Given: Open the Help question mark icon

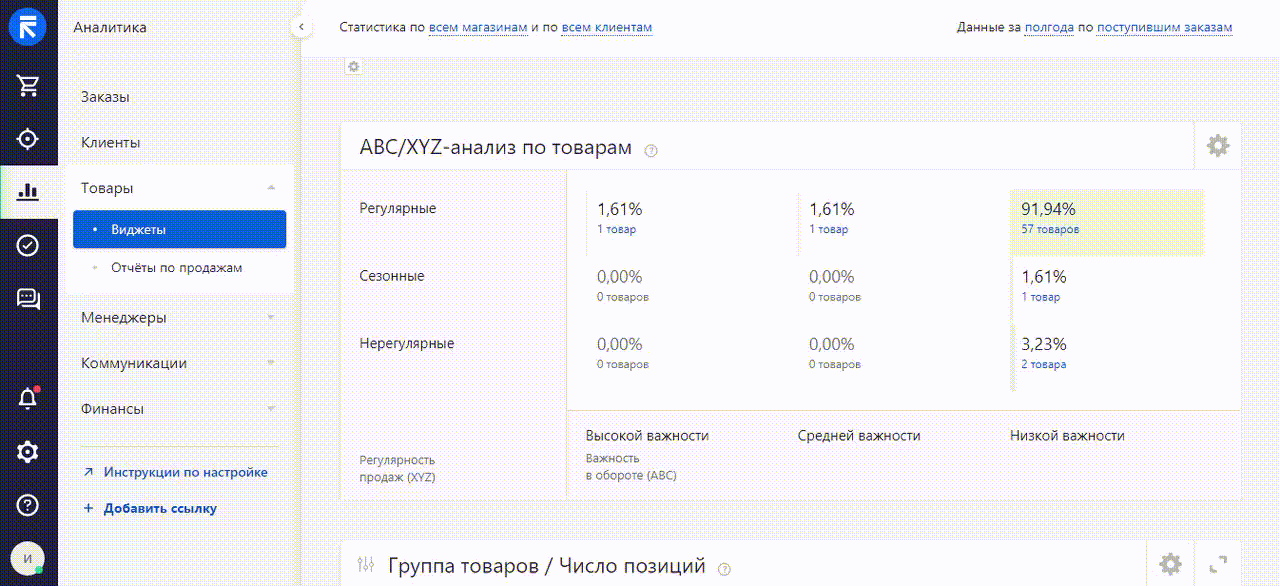Looking at the screenshot, I should [28, 505].
